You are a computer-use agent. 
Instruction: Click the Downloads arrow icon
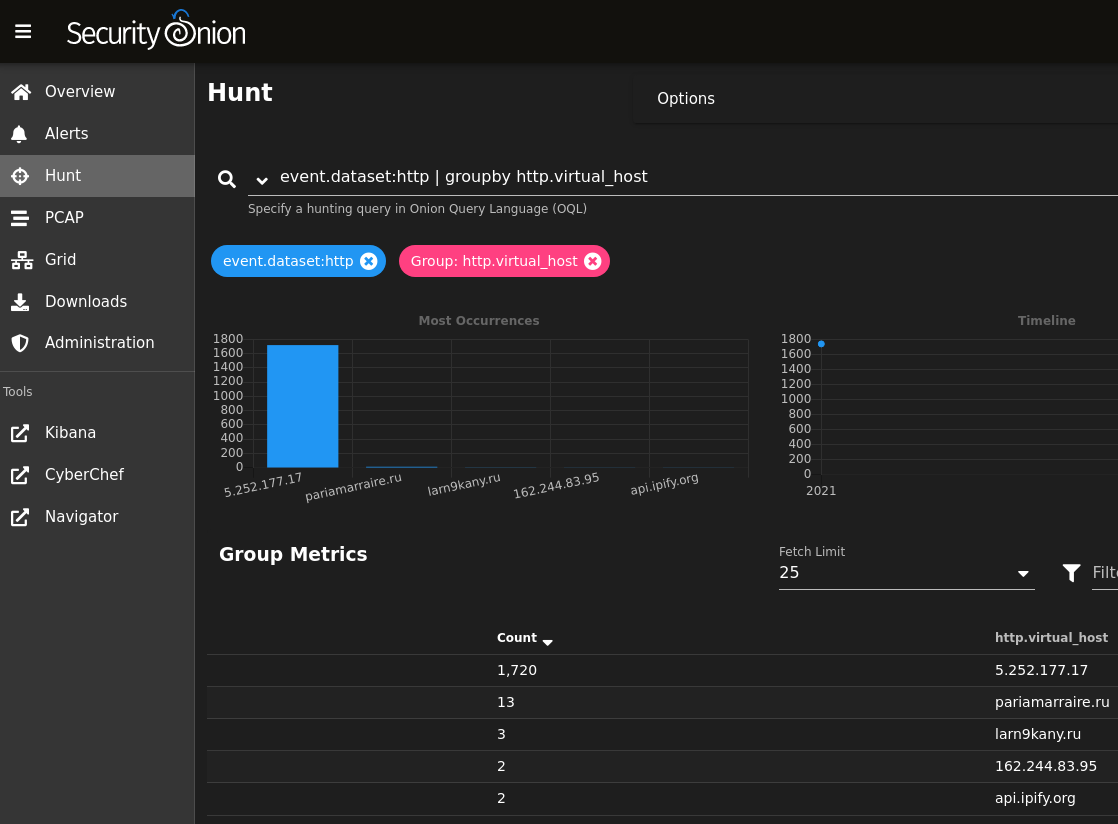tap(20, 302)
